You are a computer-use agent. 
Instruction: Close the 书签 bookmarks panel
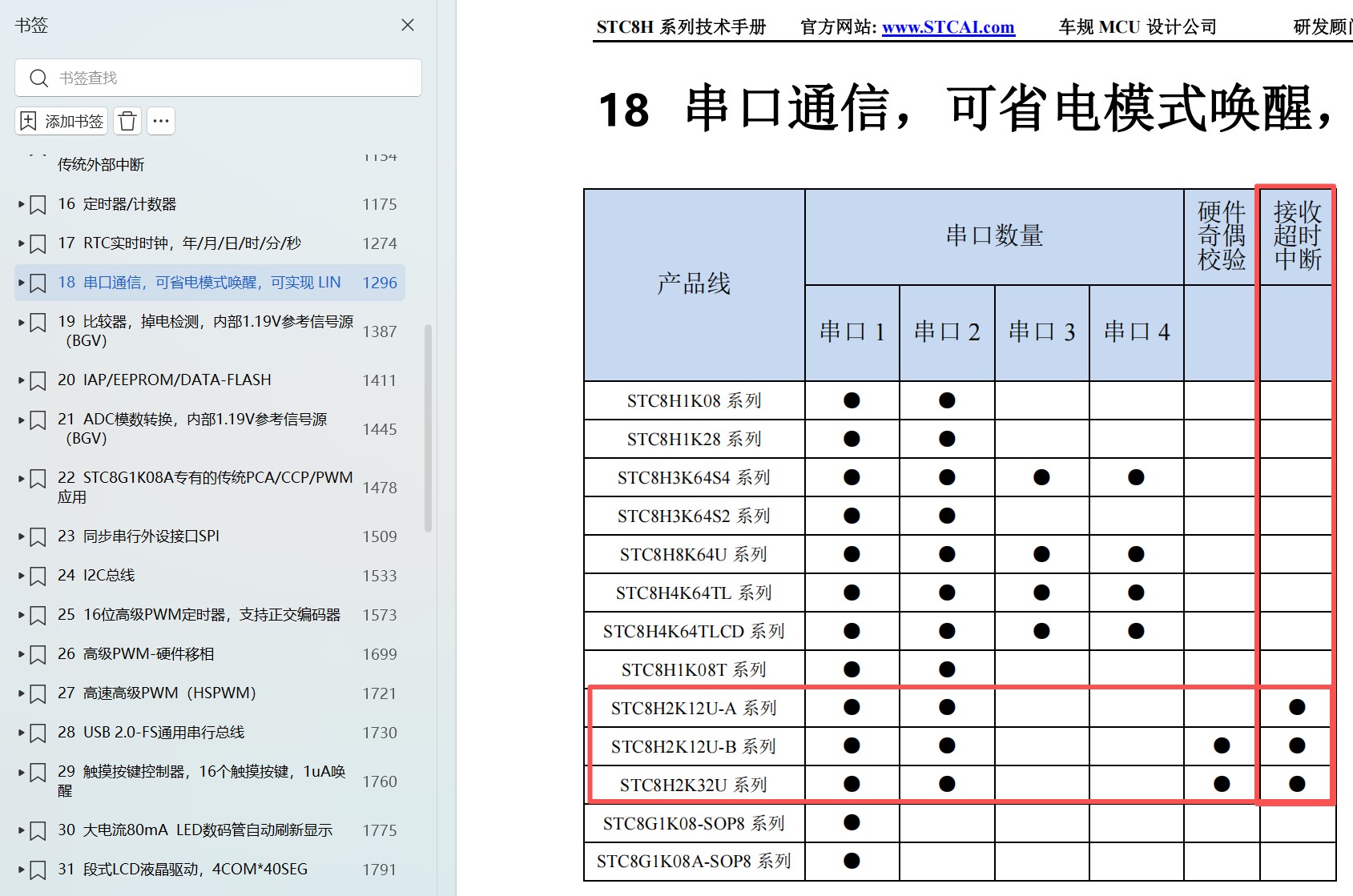(x=408, y=25)
